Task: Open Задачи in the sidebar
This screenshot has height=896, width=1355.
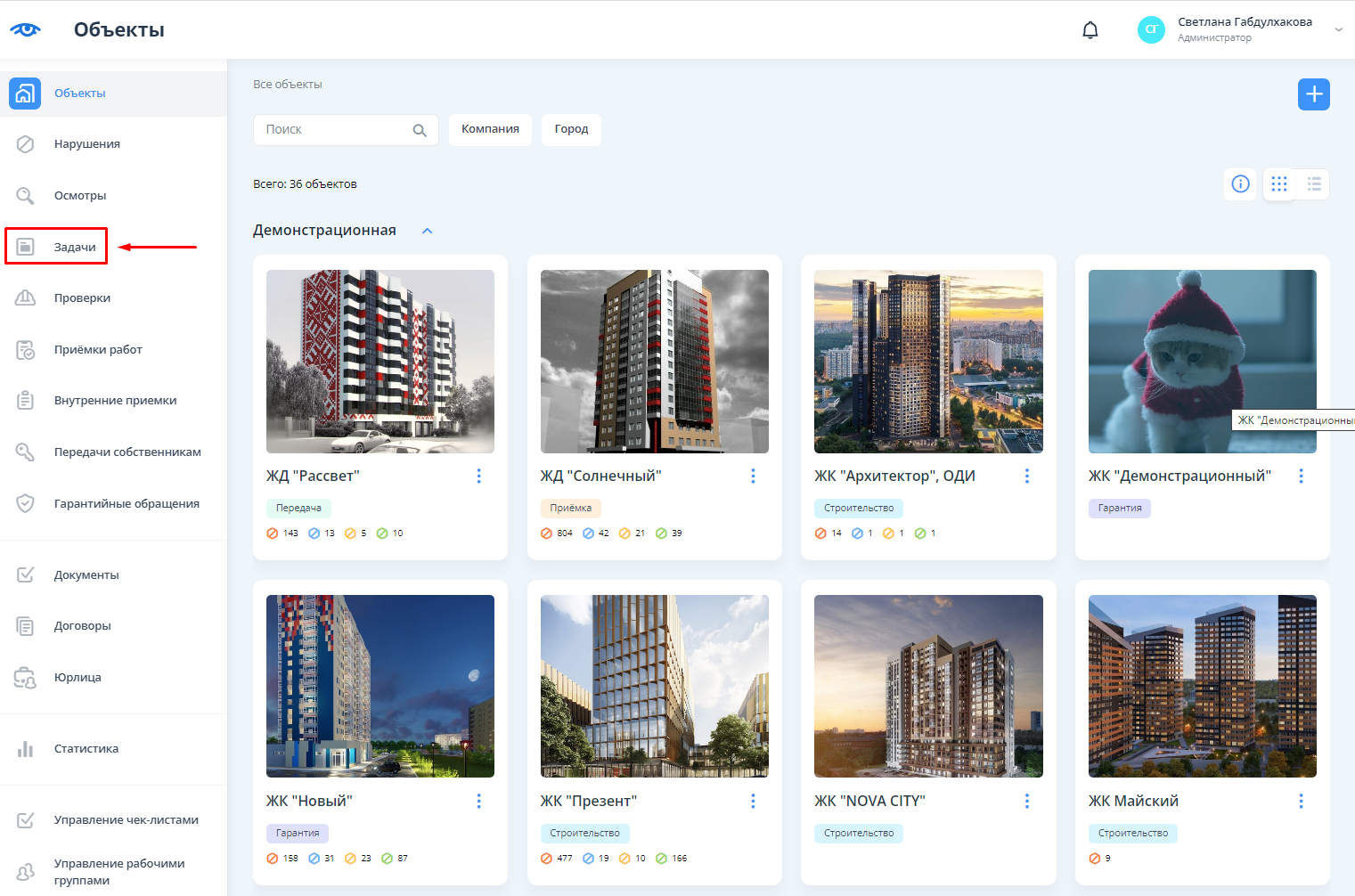Action: (x=74, y=247)
